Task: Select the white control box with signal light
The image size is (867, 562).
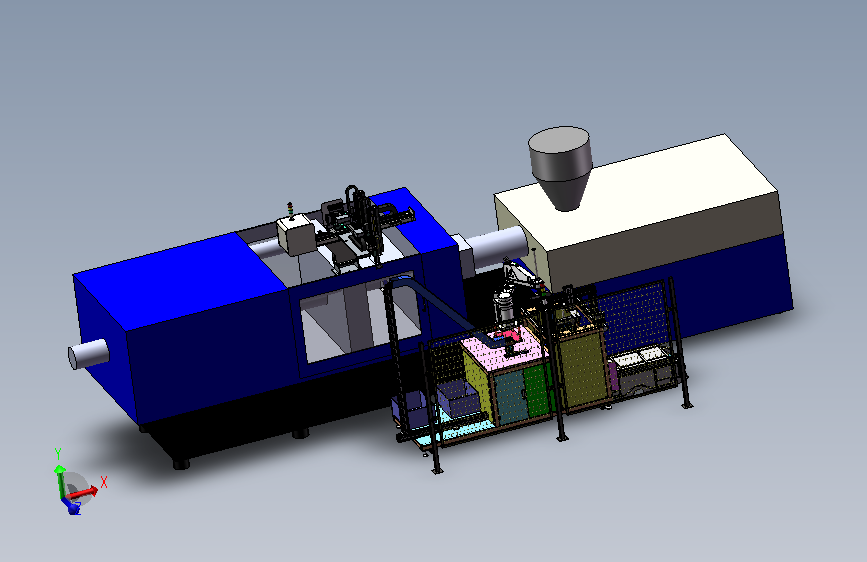Action: [297, 235]
